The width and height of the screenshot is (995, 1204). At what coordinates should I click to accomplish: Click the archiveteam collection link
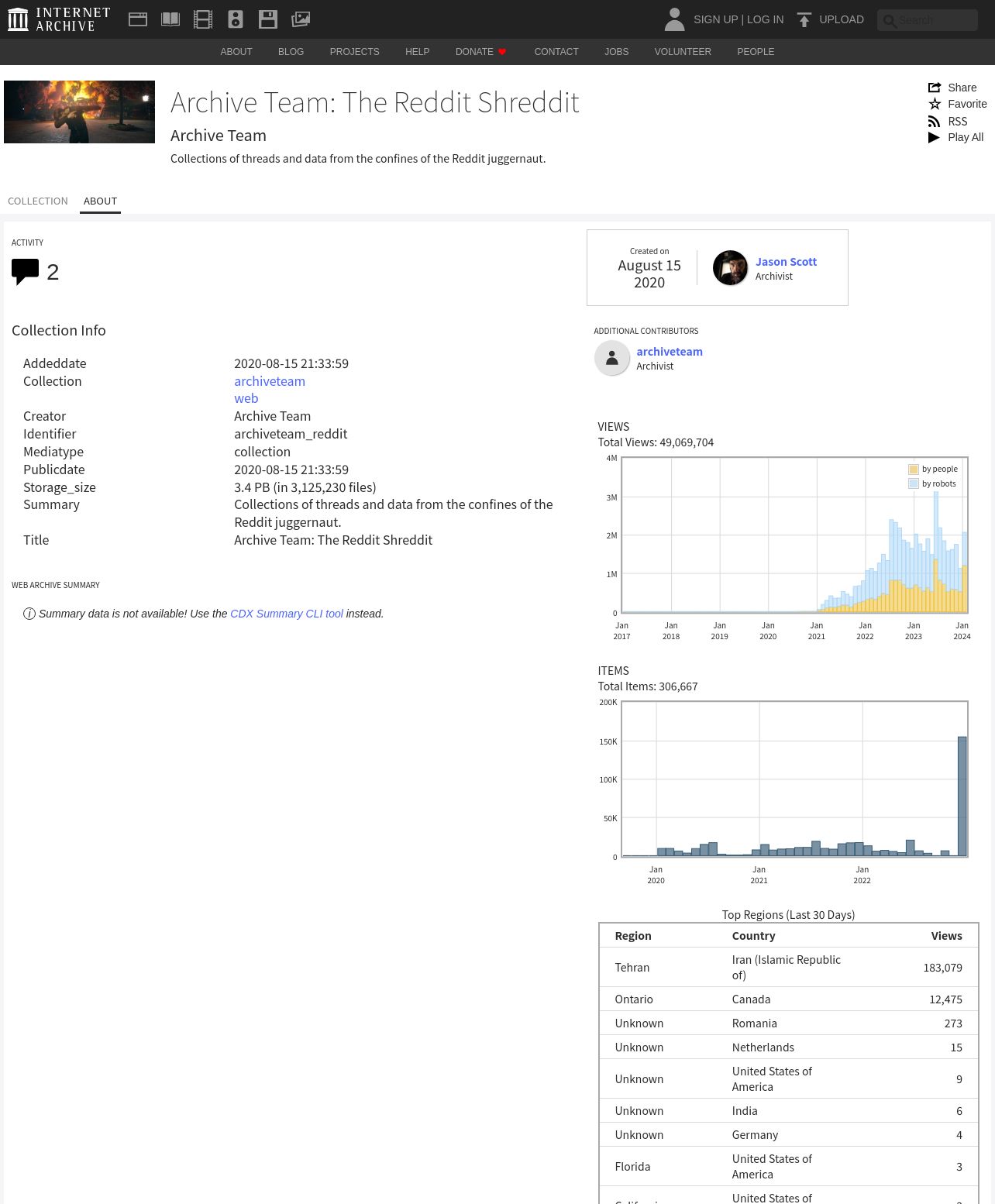point(270,381)
